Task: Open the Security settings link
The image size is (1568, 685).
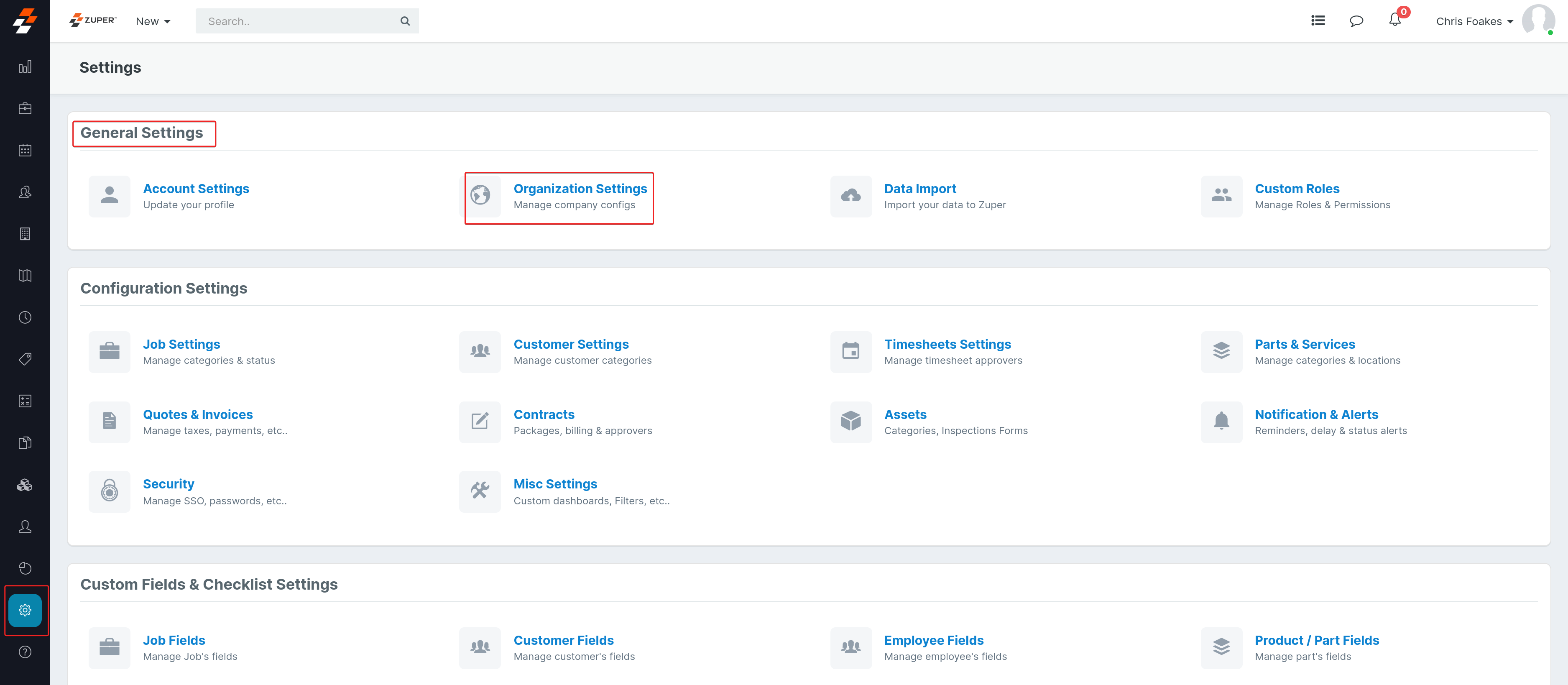Action: [x=168, y=484]
